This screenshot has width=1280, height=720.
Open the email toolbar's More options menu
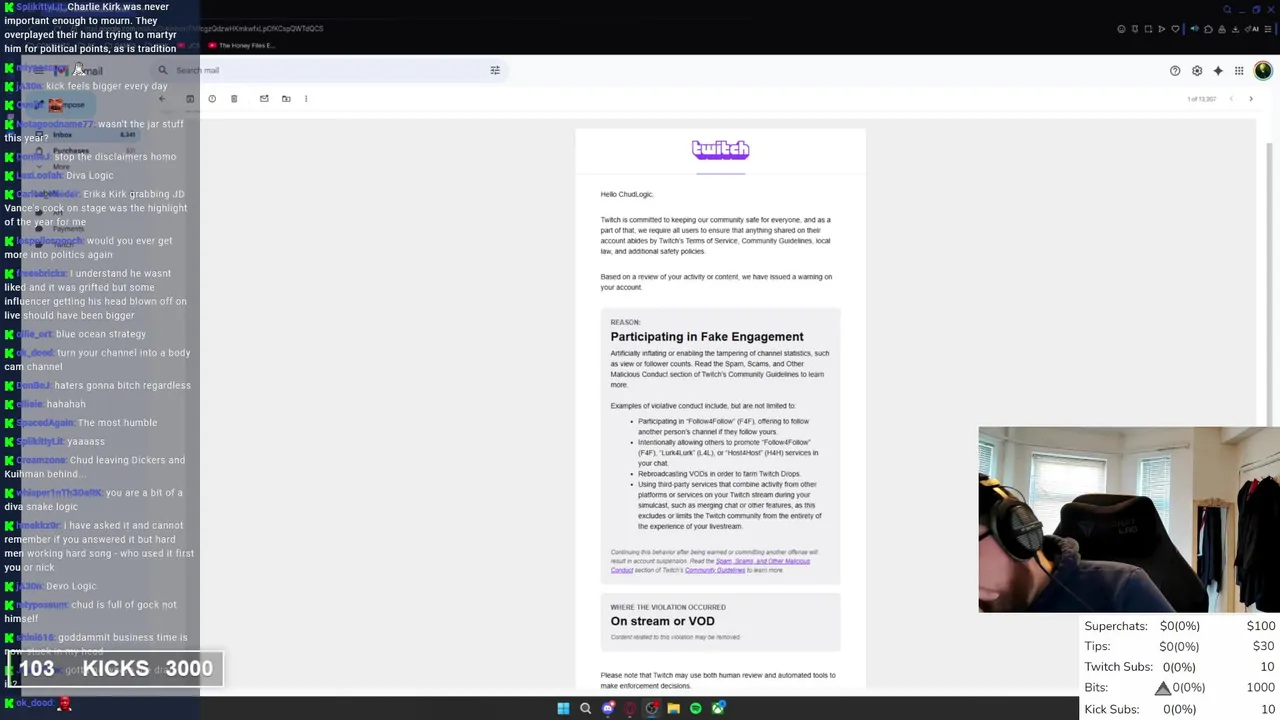(x=306, y=99)
